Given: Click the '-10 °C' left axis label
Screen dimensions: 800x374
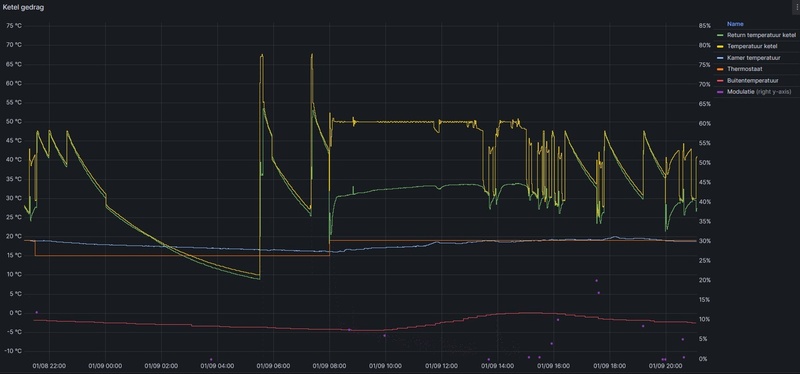Looking at the screenshot, I should (x=13, y=351).
